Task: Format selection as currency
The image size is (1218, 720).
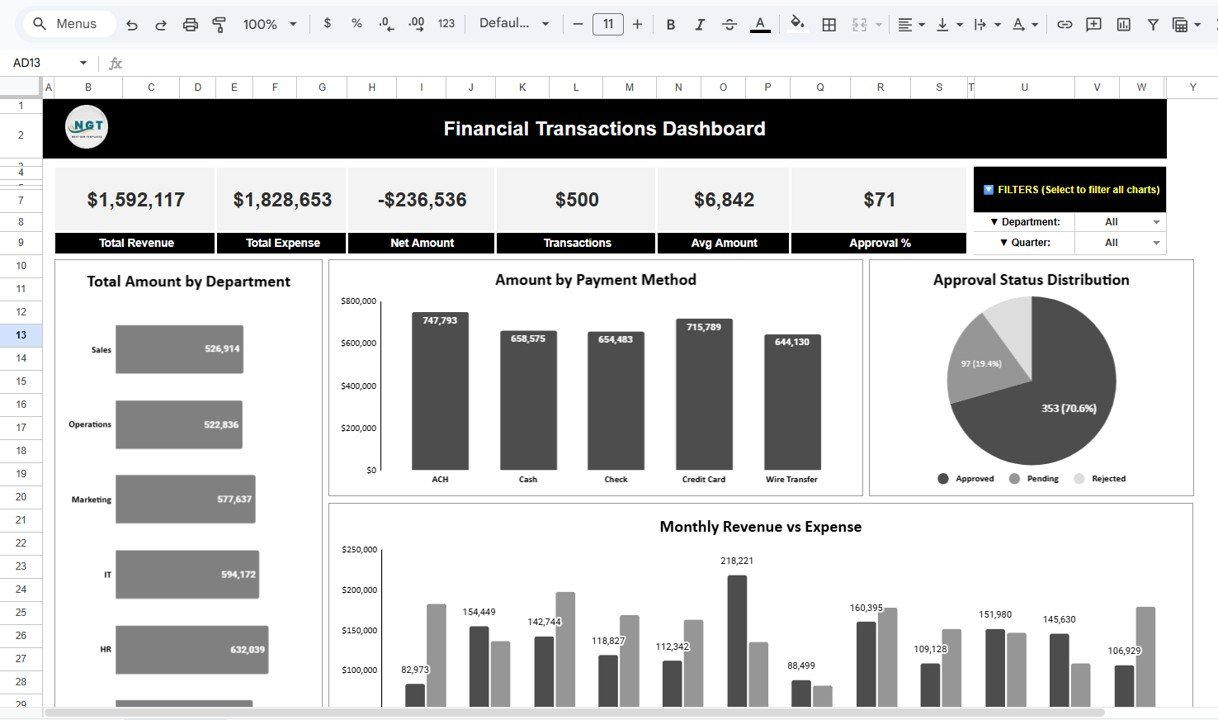Action: (x=327, y=24)
